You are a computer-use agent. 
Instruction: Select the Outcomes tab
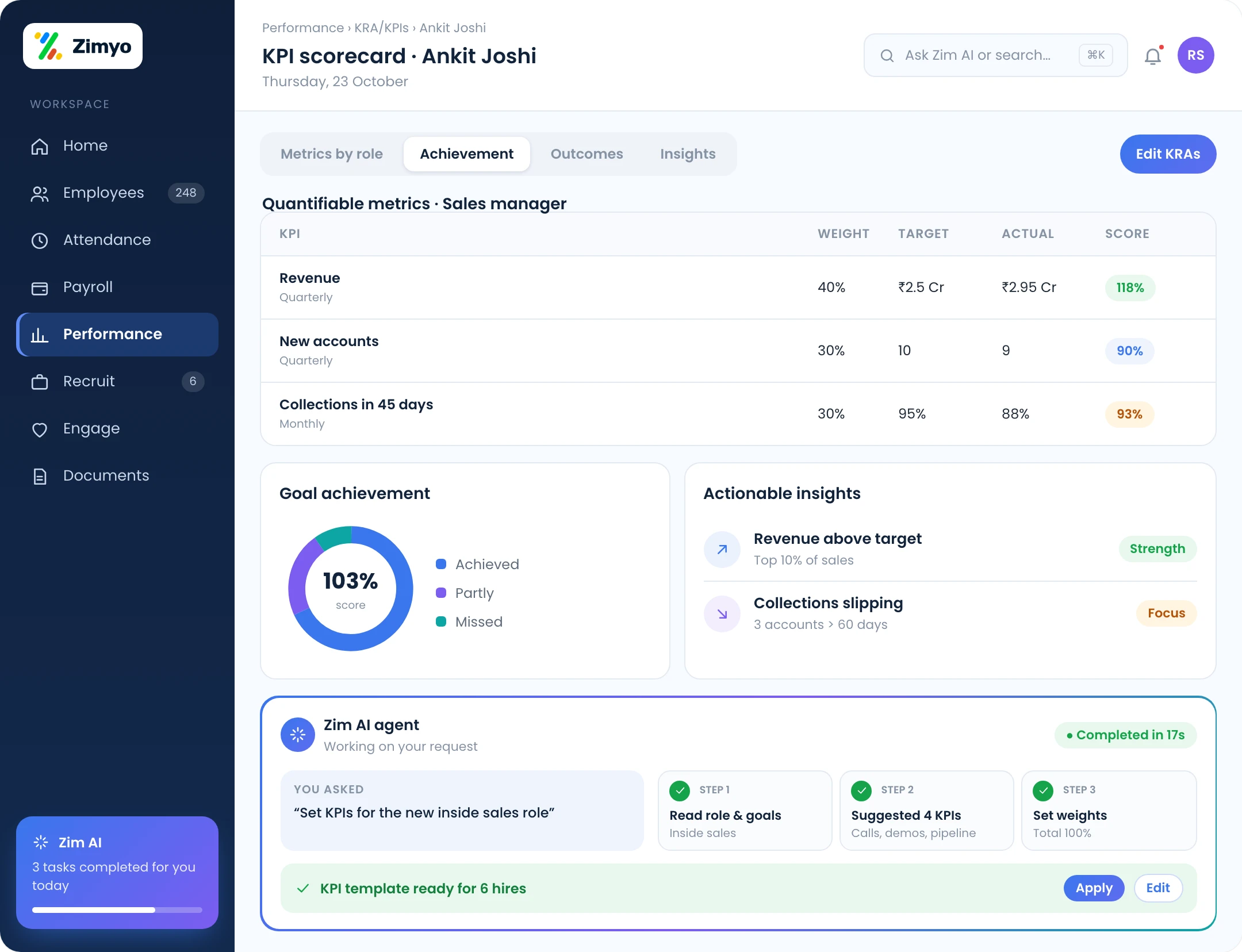[x=586, y=154]
